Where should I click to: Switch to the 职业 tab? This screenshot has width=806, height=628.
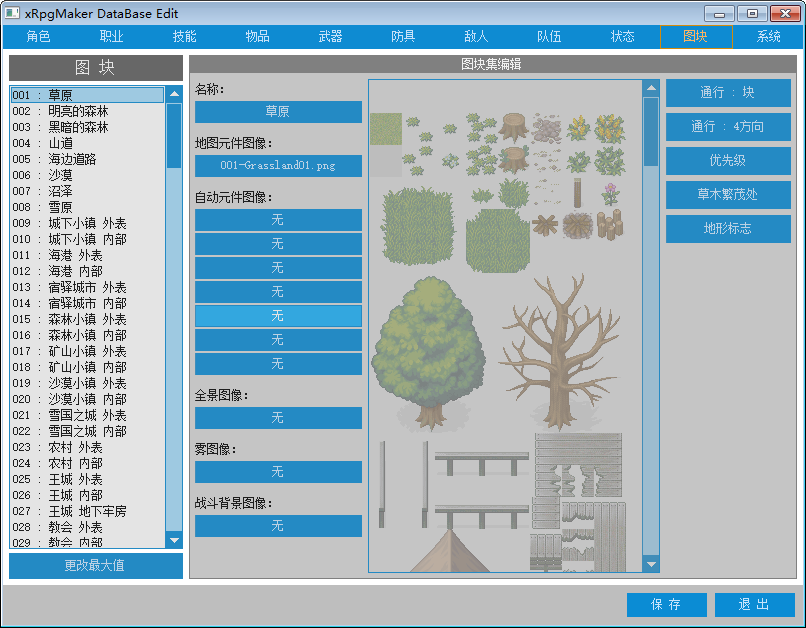pyautogui.click(x=112, y=36)
